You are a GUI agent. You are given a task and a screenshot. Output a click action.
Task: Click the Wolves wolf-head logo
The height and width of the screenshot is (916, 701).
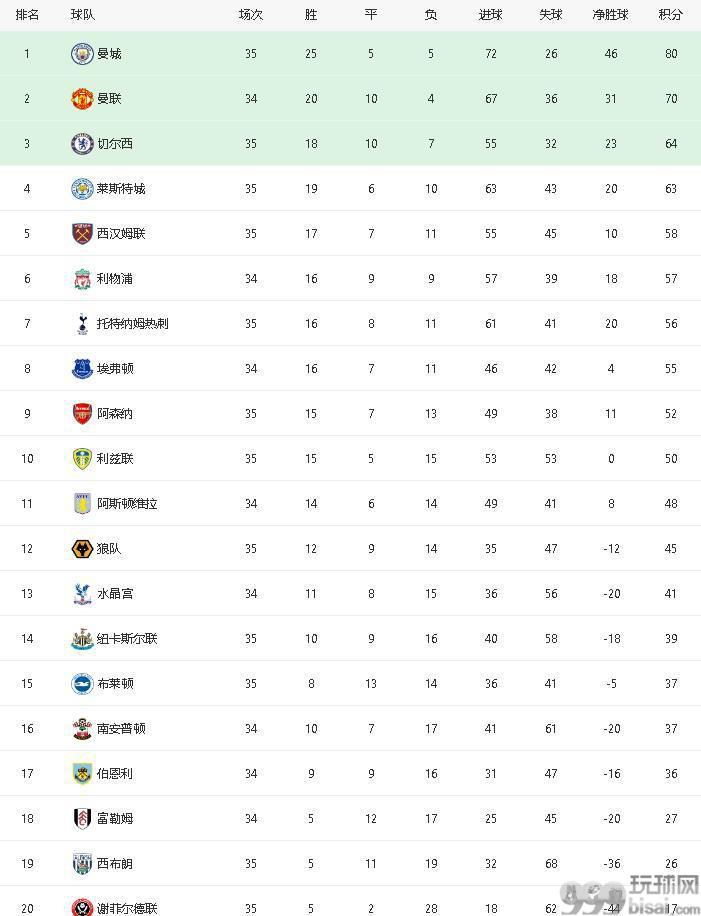point(82,549)
